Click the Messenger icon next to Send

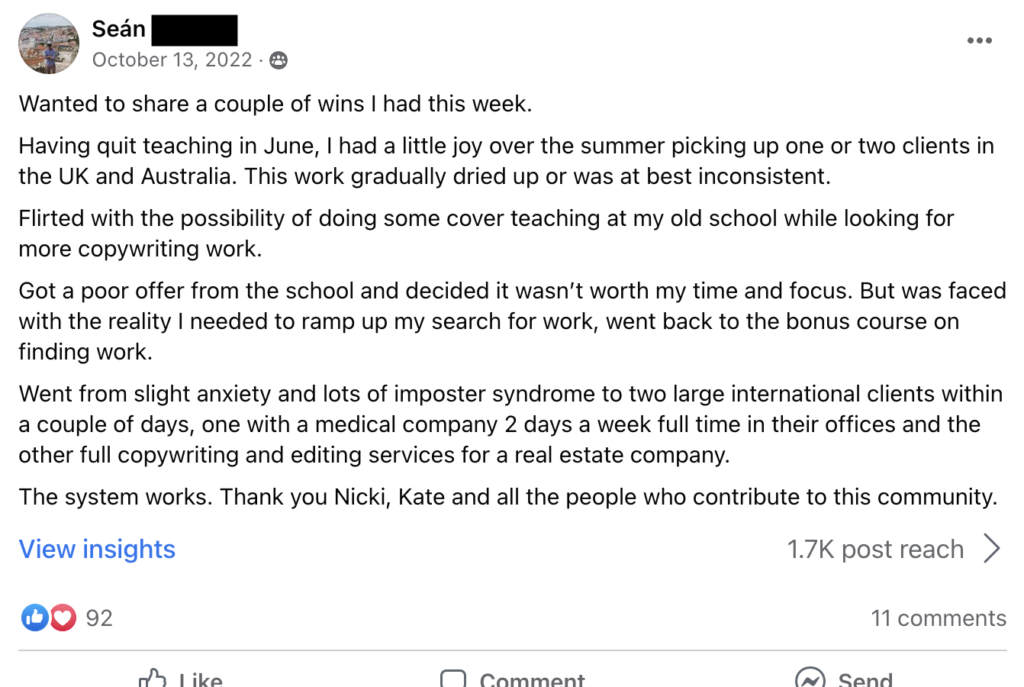click(x=810, y=678)
